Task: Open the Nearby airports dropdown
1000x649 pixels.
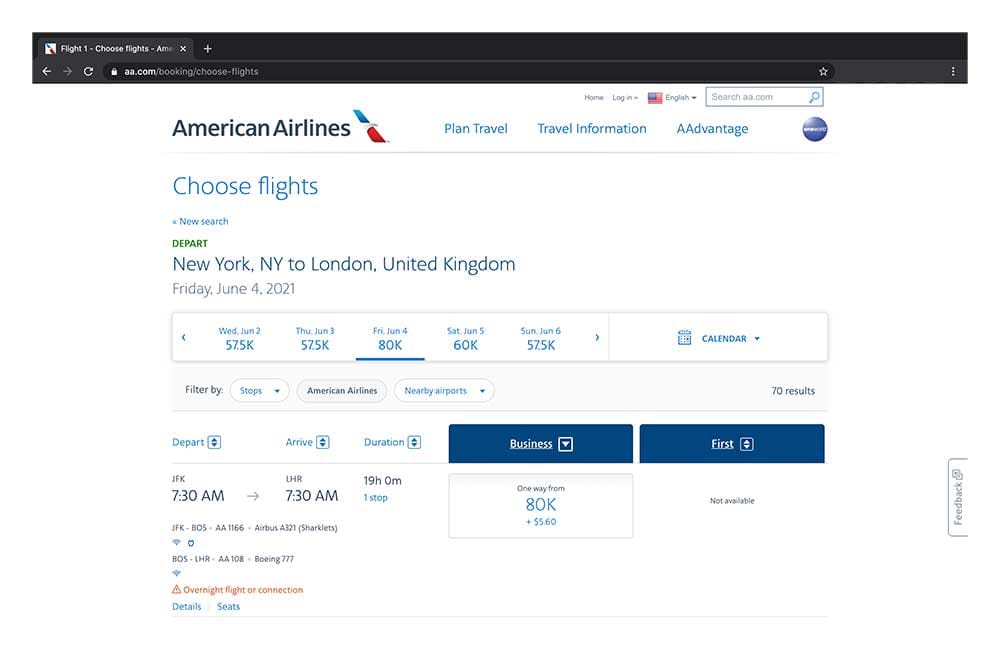Action: [443, 390]
